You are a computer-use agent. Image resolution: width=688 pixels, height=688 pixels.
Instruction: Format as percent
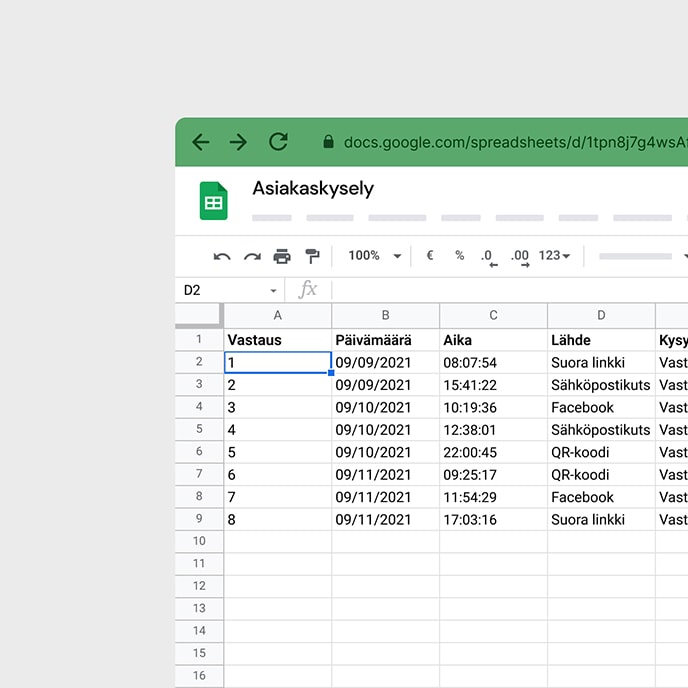coord(460,256)
